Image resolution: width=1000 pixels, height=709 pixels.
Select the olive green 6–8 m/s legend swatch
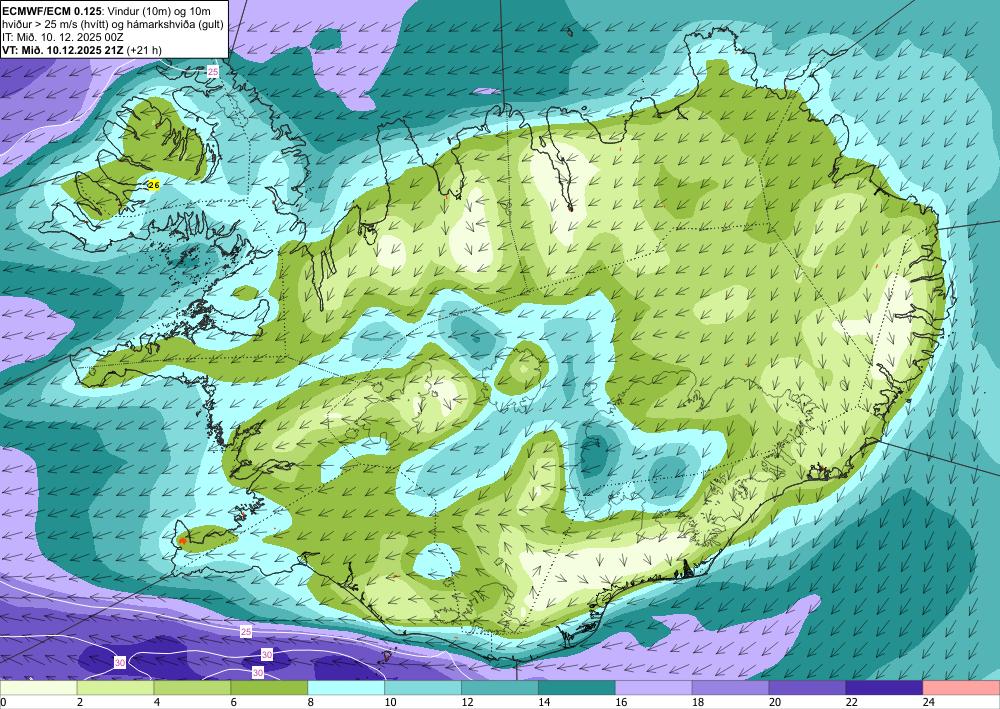coord(269,688)
